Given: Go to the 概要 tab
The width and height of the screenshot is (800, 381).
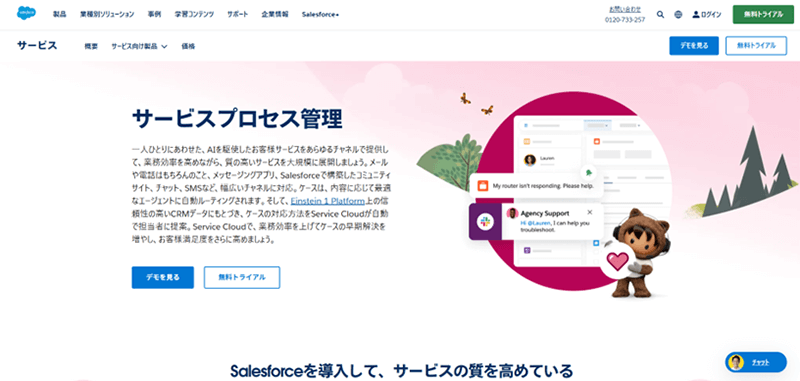Looking at the screenshot, I should coord(91,46).
